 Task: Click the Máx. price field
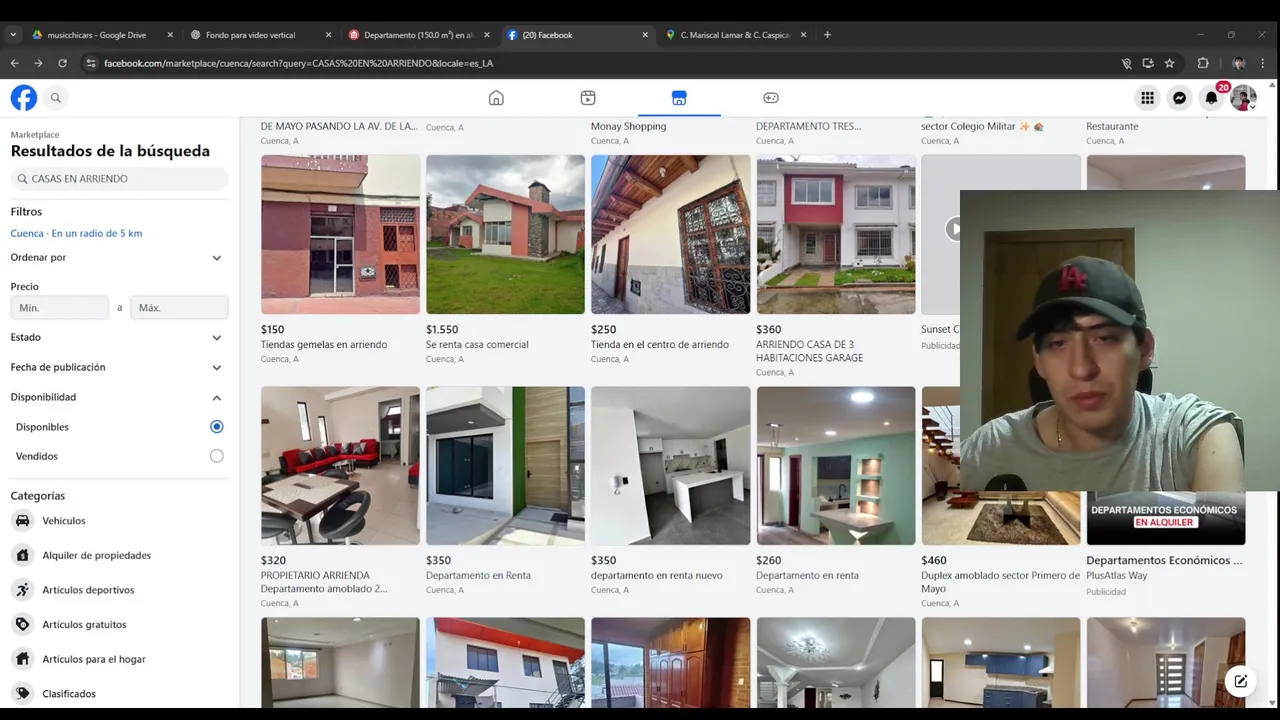pyautogui.click(x=180, y=308)
